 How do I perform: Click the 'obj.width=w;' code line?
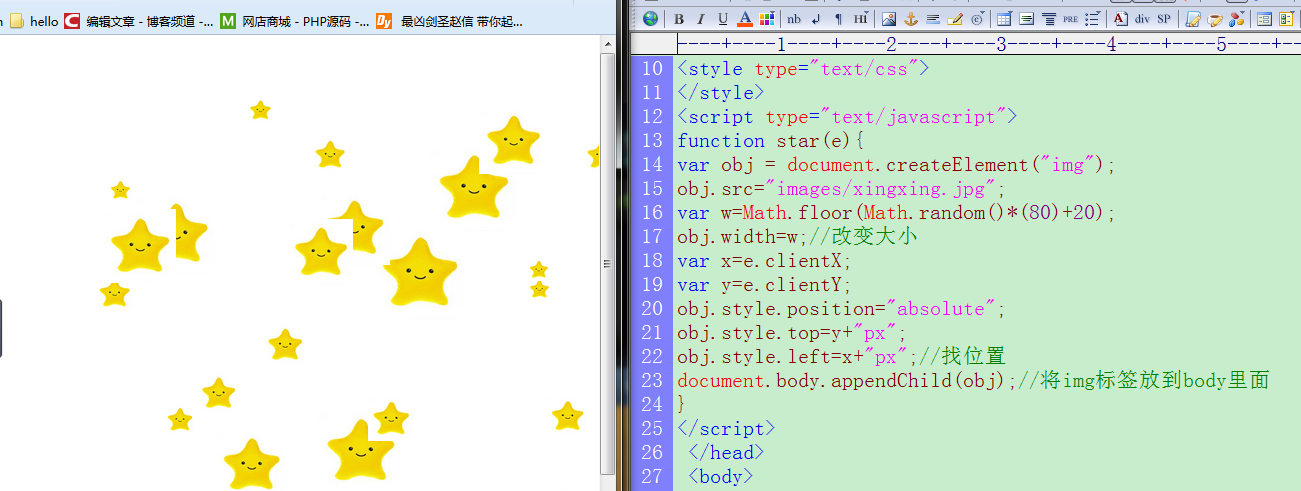797,237
